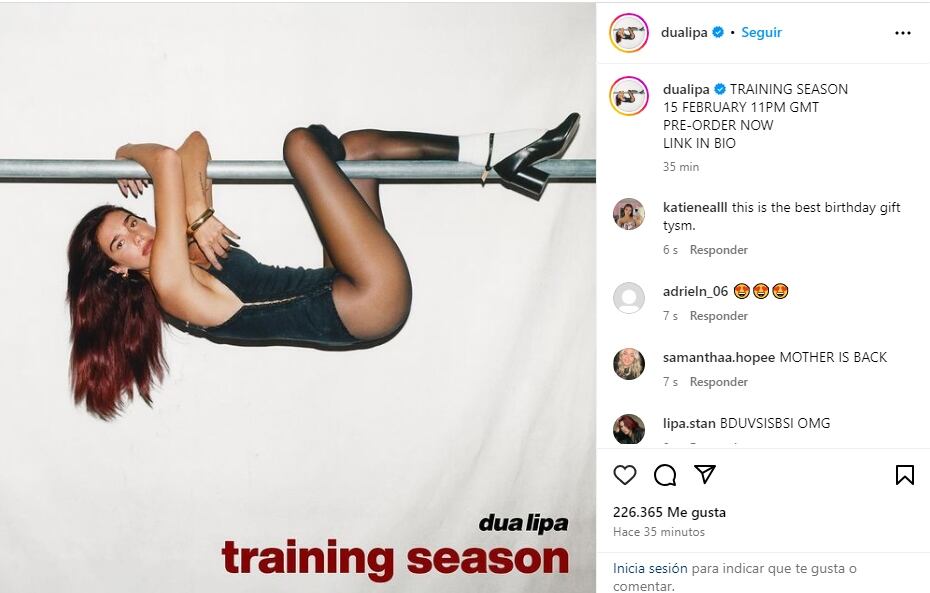Viewport: 930px width, 593px height.
Task: Follow dualipa using the Seguir link
Action: 761,32
